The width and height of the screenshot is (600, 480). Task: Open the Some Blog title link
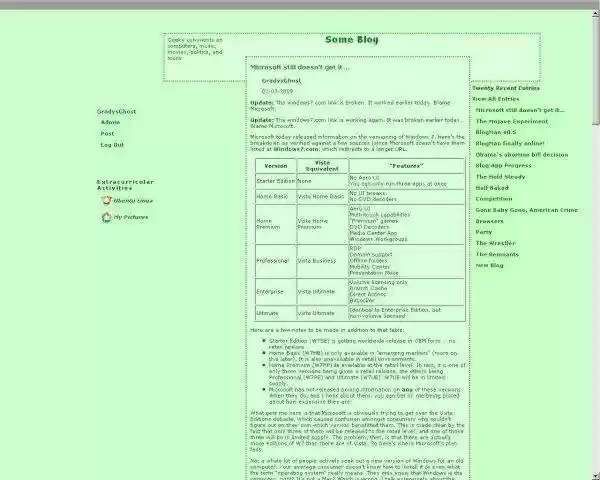pos(352,40)
